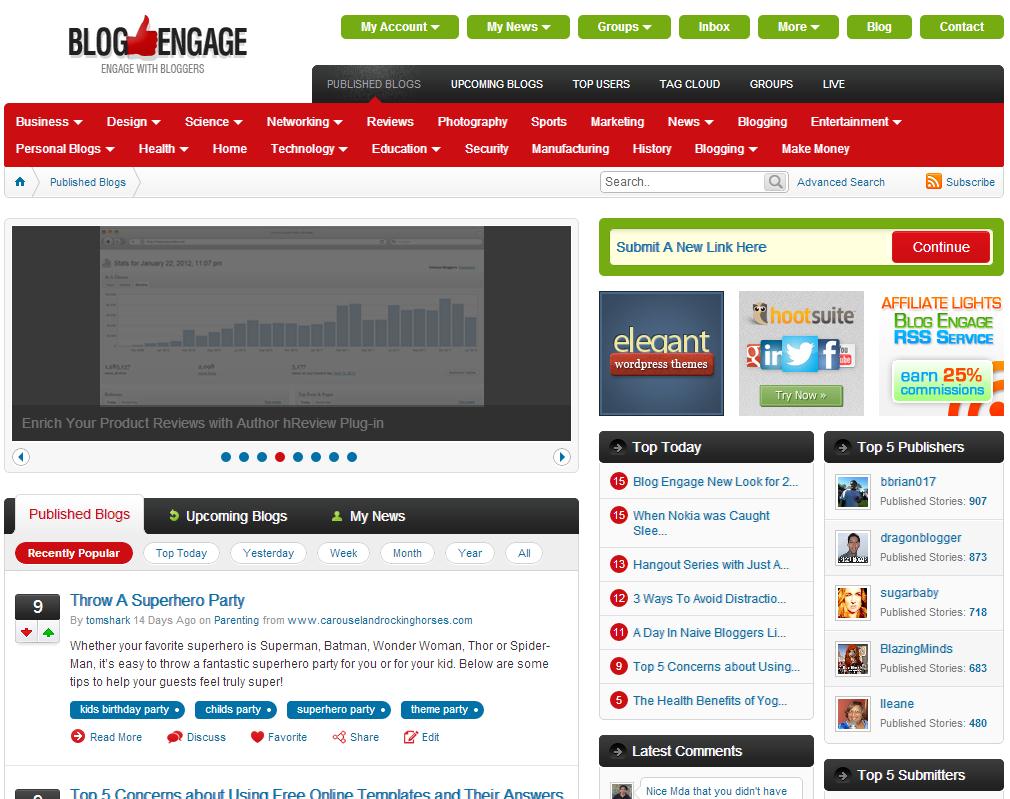This screenshot has width=1010, height=799.
Task: Click the Top 5 Publishers arrow icon
Action: click(842, 447)
